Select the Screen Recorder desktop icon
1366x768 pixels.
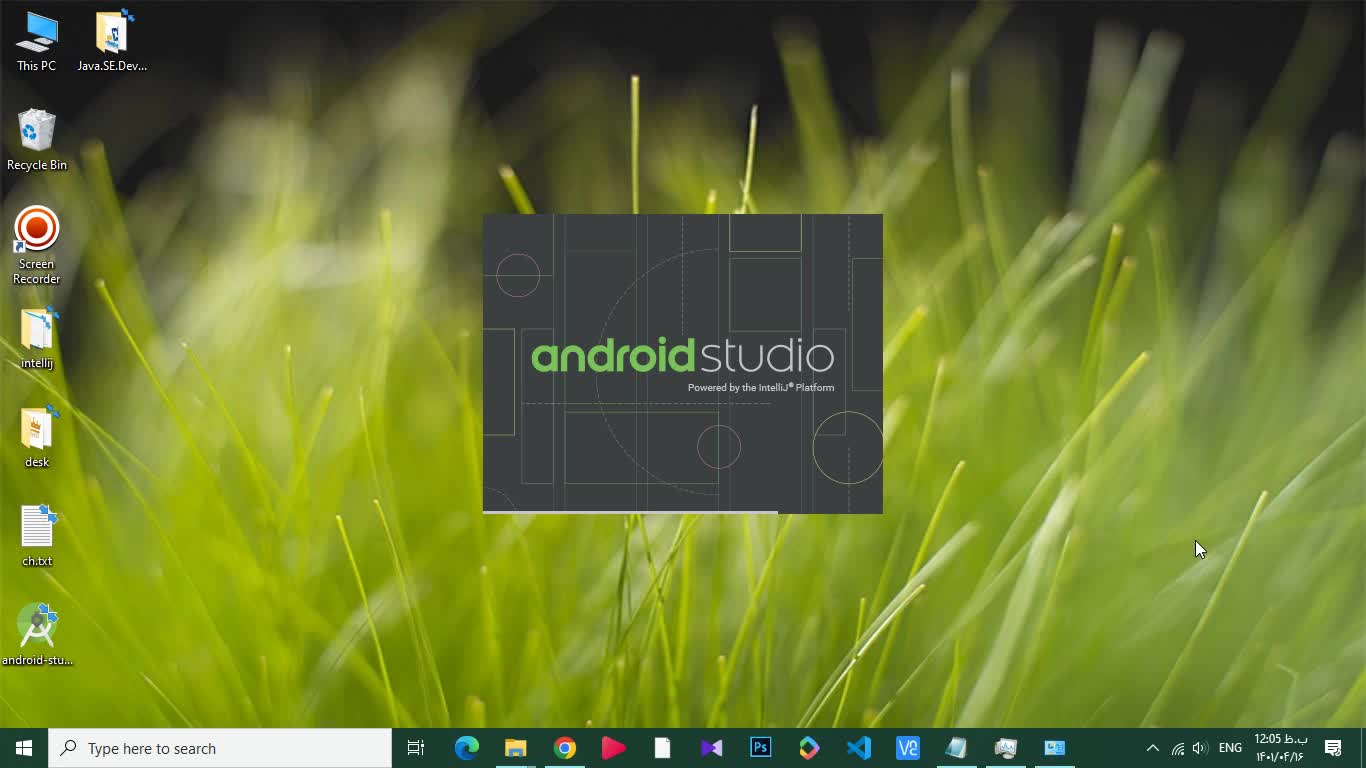(x=37, y=231)
